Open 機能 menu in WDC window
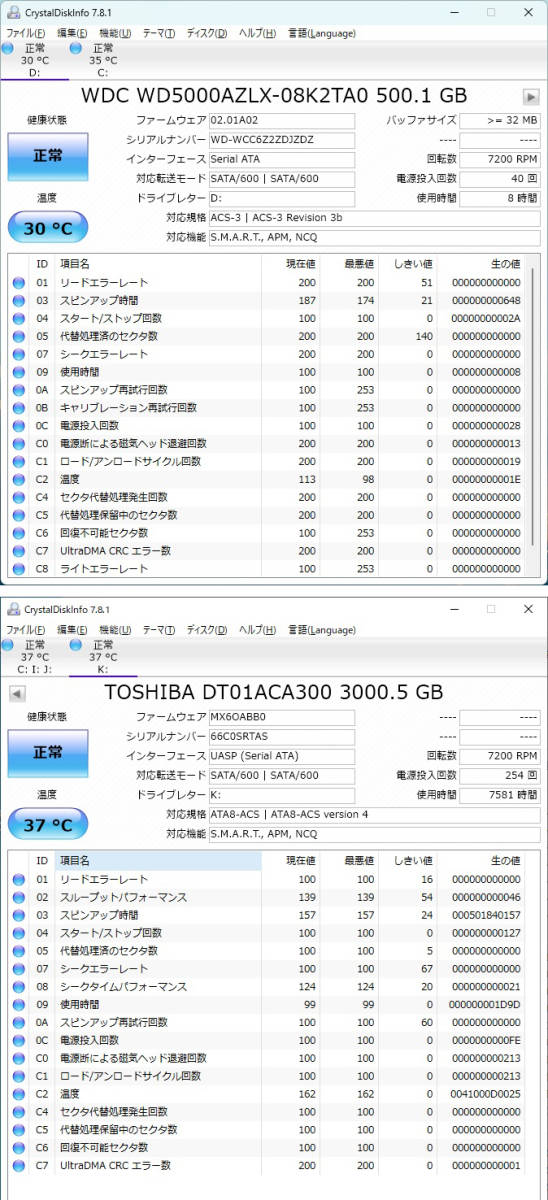This screenshot has height=1200, width=548. coord(115,33)
